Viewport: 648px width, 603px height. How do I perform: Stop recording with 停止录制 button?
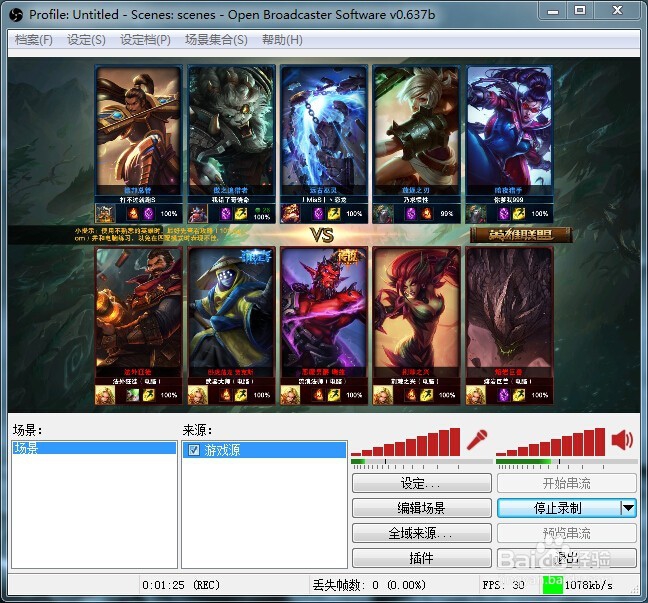tap(559, 508)
